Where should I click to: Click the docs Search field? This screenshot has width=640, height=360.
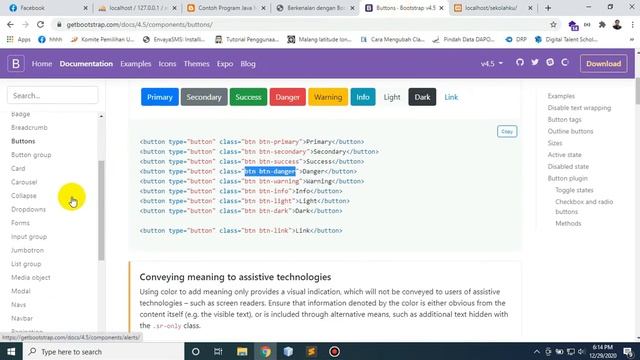[x=53, y=96]
